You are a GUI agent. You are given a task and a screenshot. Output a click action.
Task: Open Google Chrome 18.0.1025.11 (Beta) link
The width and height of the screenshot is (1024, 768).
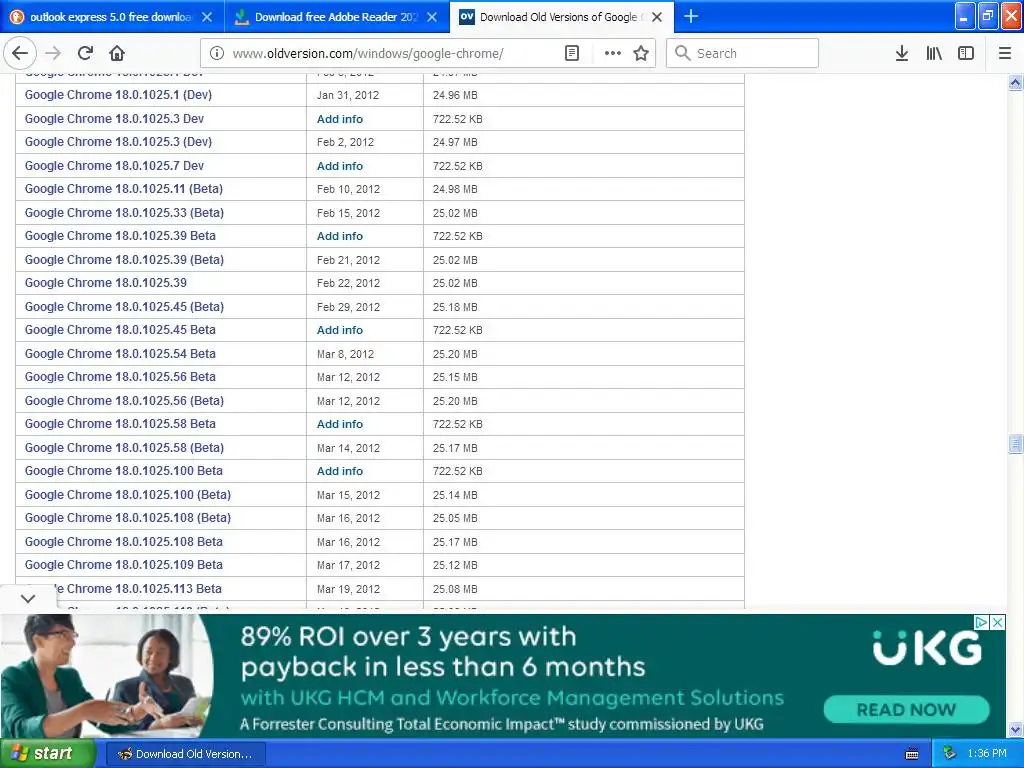(x=123, y=189)
